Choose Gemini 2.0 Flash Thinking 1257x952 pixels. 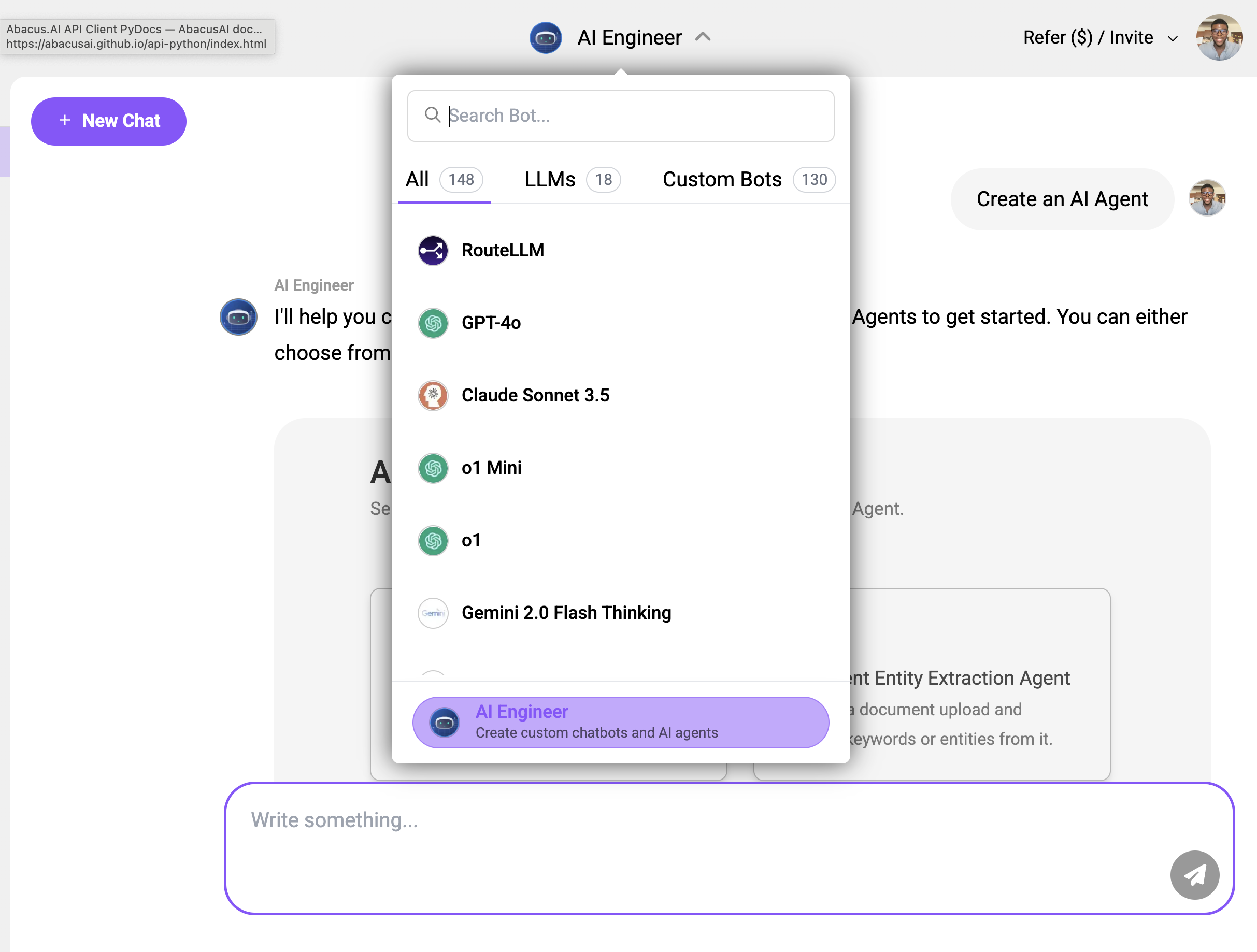click(621, 613)
